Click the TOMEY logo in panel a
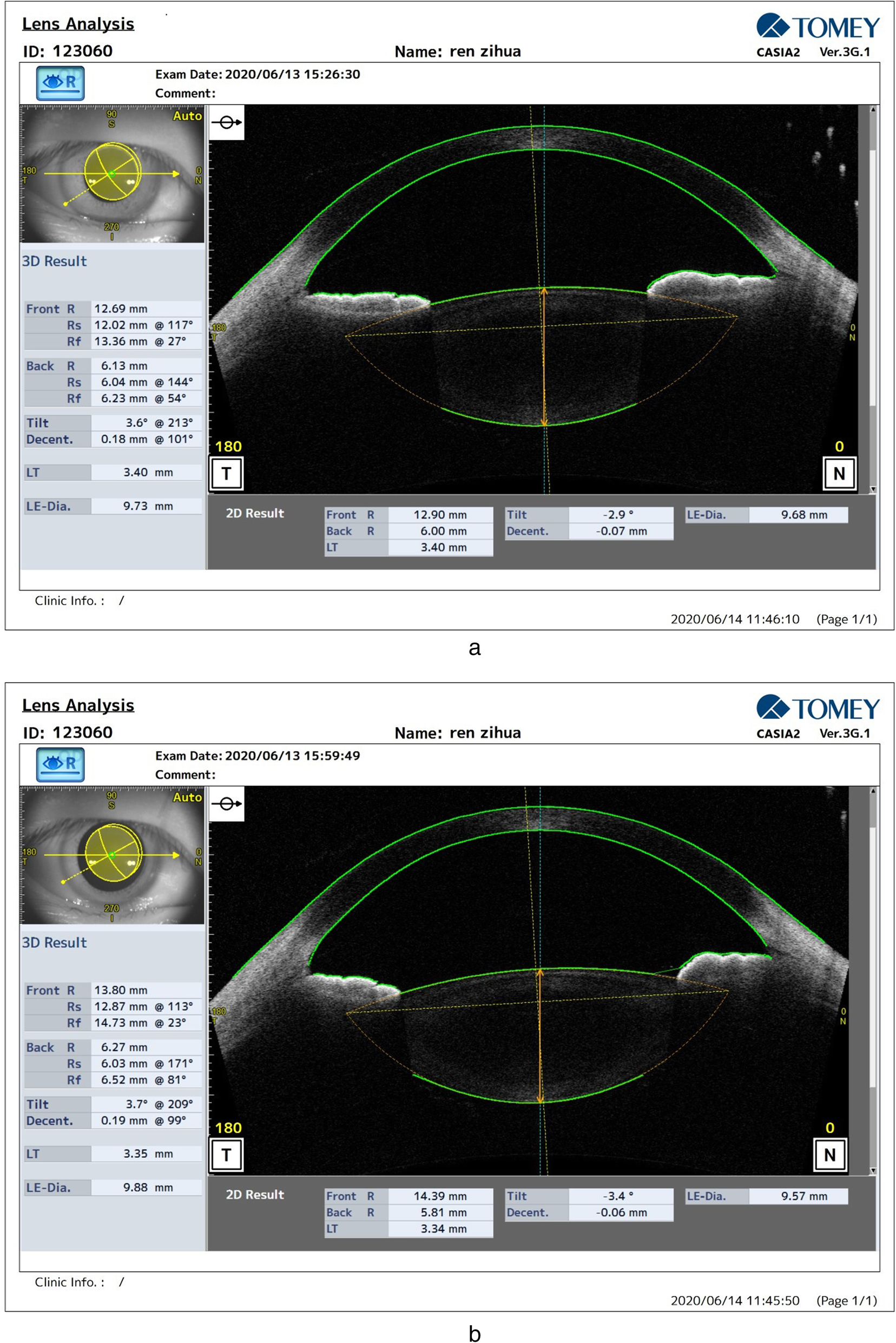Viewport: 896px width, 1343px height. coord(818,27)
